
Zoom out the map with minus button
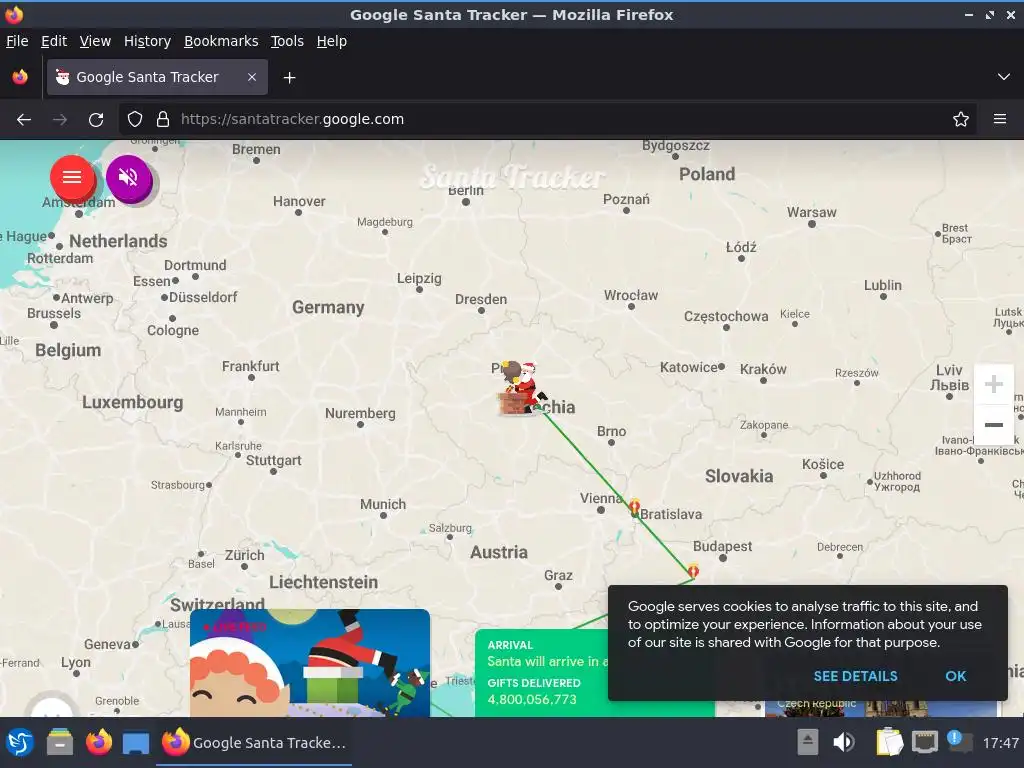(x=993, y=424)
